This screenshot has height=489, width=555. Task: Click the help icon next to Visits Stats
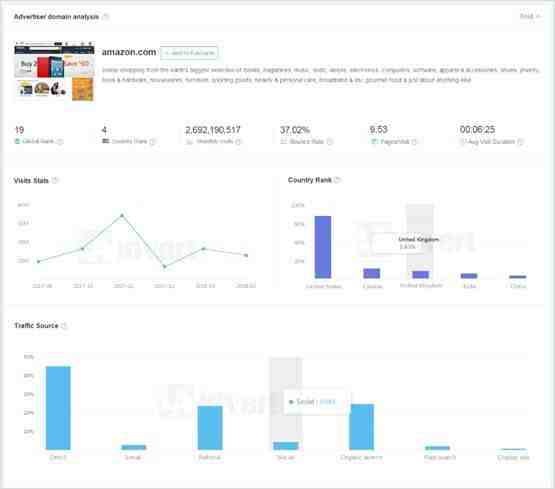(55, 180)
